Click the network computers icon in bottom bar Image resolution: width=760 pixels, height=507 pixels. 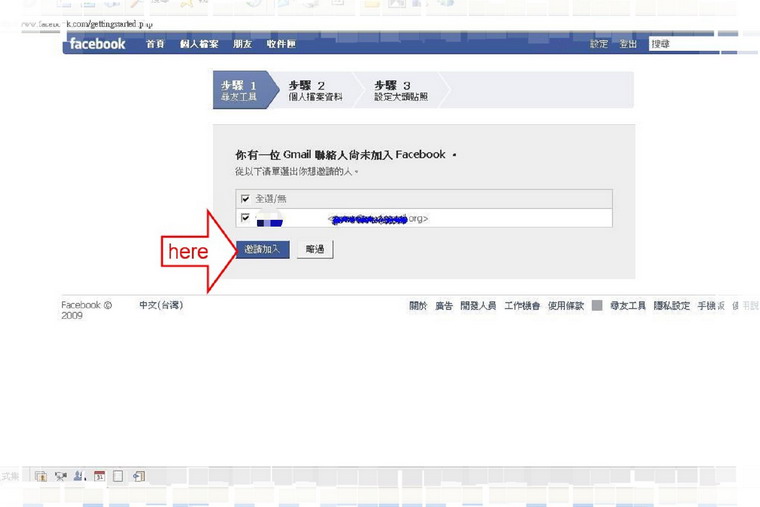point(61,476)
